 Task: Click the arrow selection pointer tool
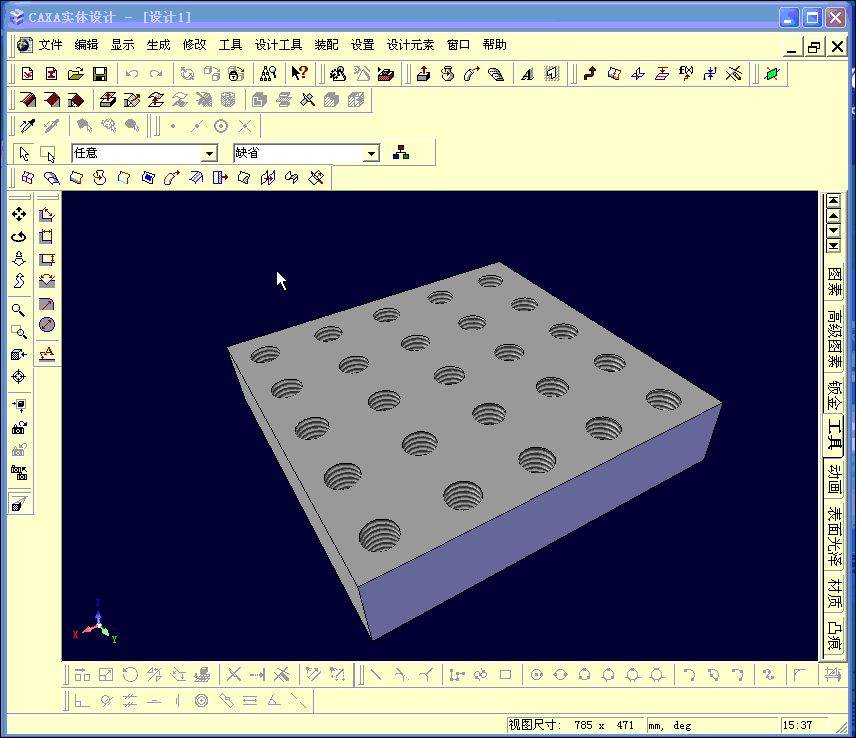[x=24, y=154]
